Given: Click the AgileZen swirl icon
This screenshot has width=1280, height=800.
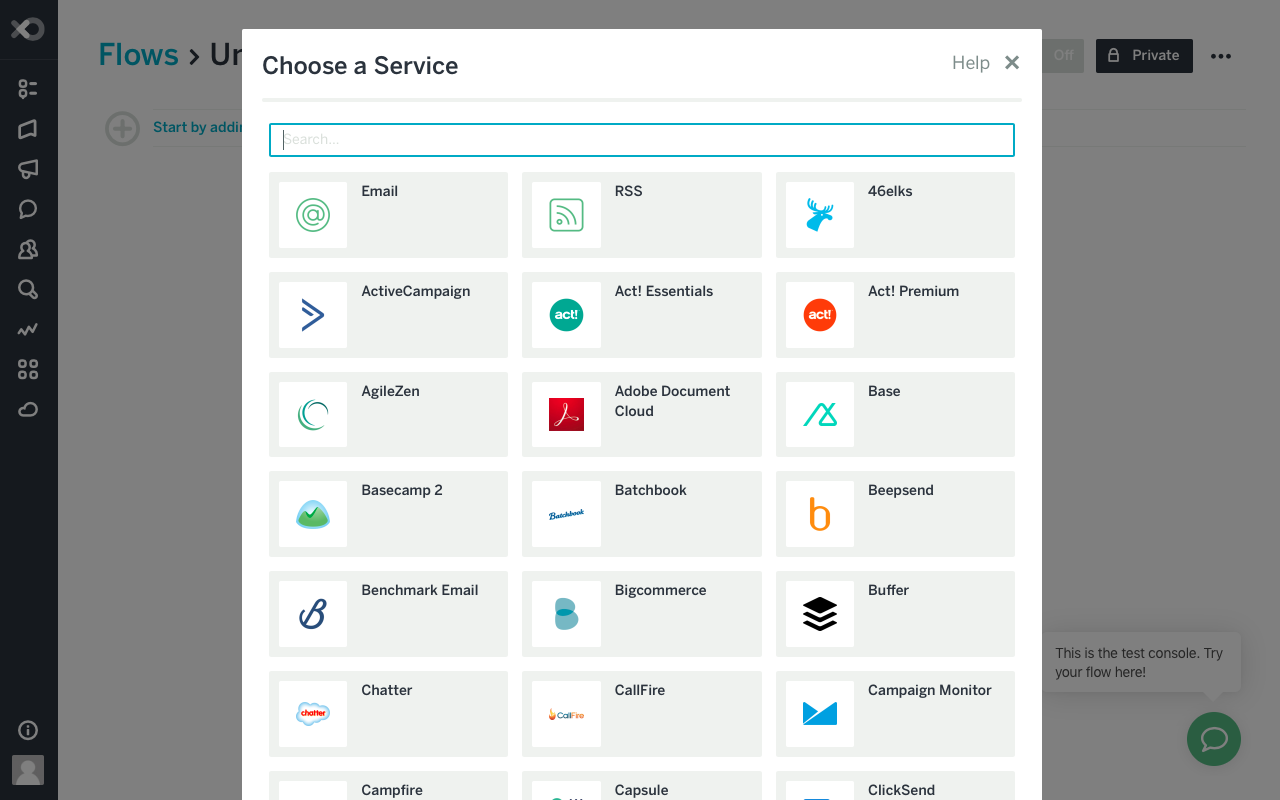Looking at the screenshot, I should (313, 414).
